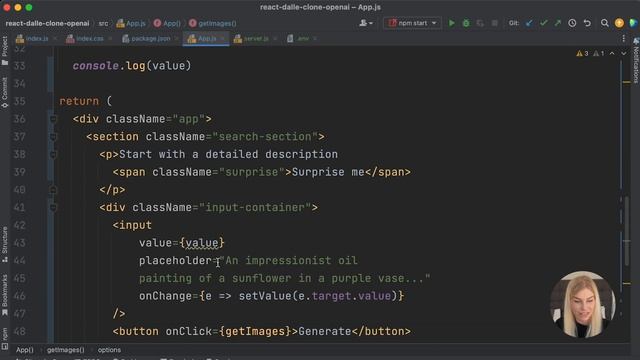Click the three-dot tab options icon
Screen dimensions: 640x360
click(624, 38)
